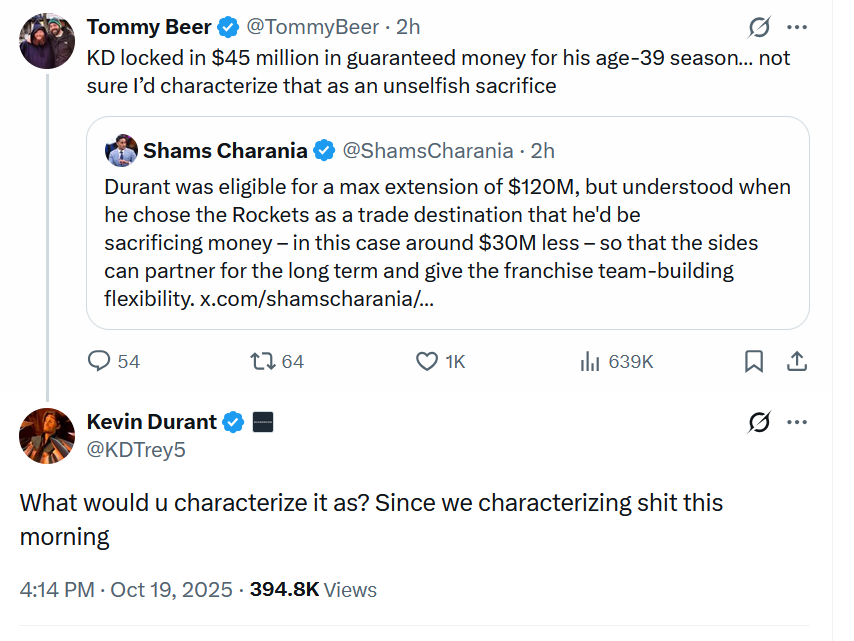Click Shams Charania's small avatar
This screenshot has width=854, height=641.
tap(121, 151)
